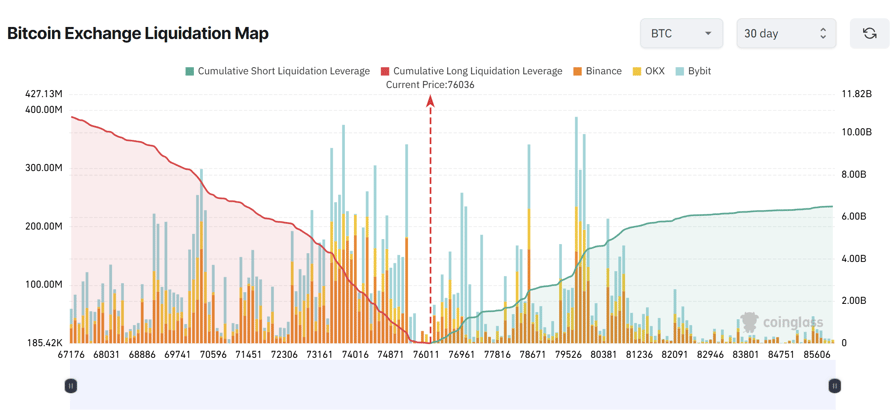Click the red current price arrowhead

431,101
